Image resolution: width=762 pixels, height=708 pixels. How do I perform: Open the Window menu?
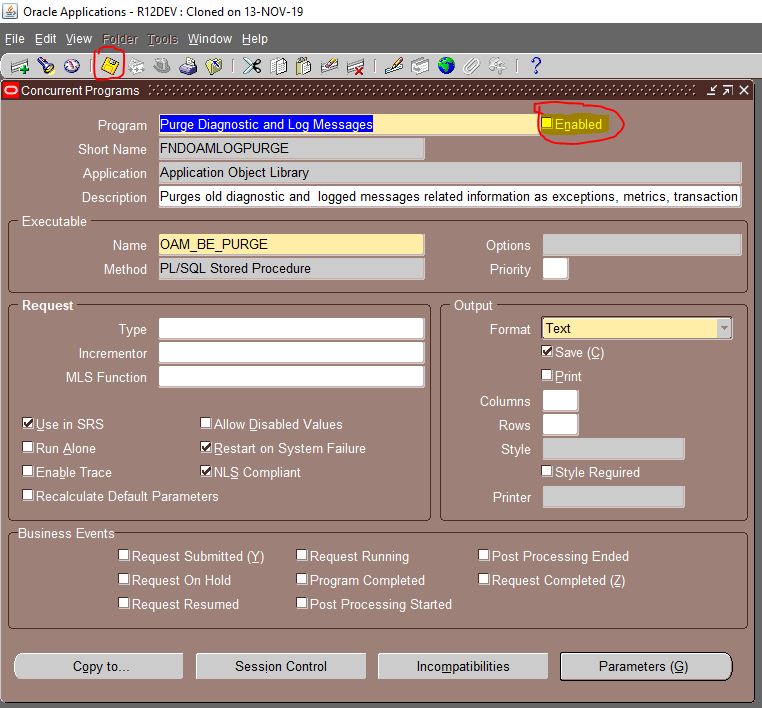(209, 39)
